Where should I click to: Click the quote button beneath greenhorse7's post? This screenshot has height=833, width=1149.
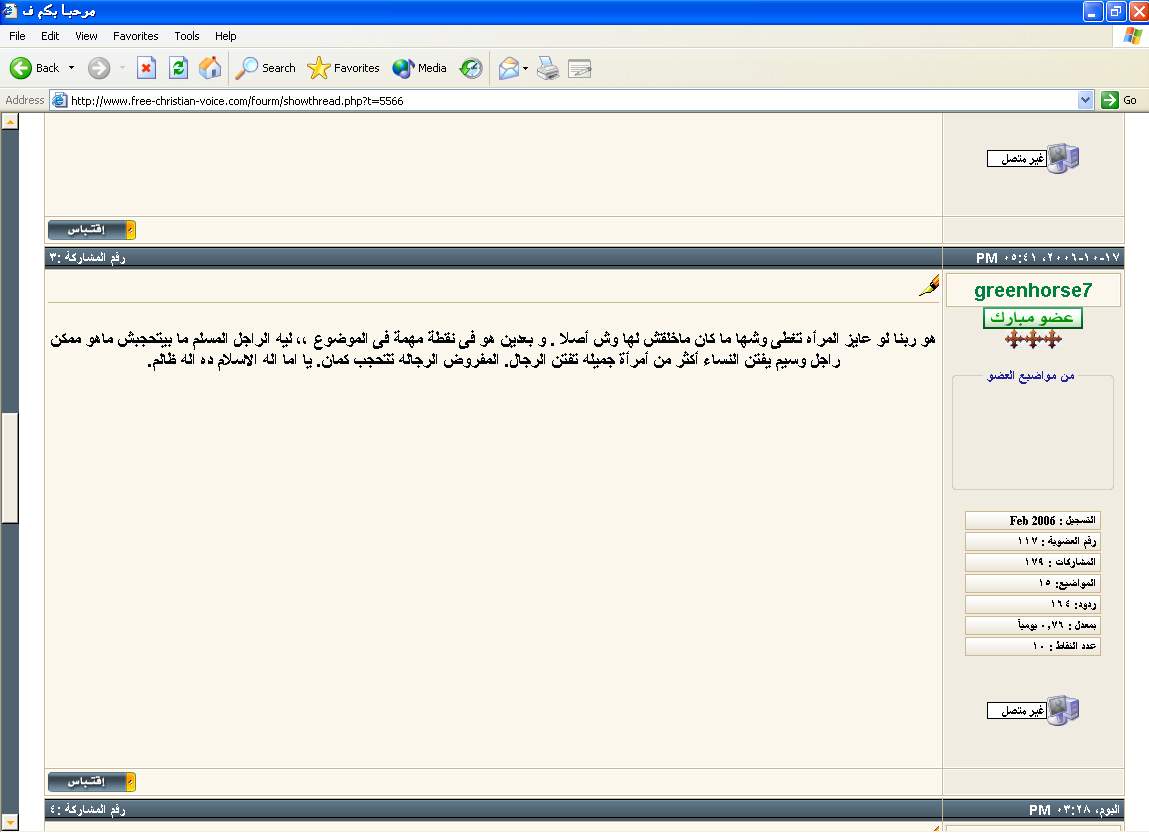point(91,782)
